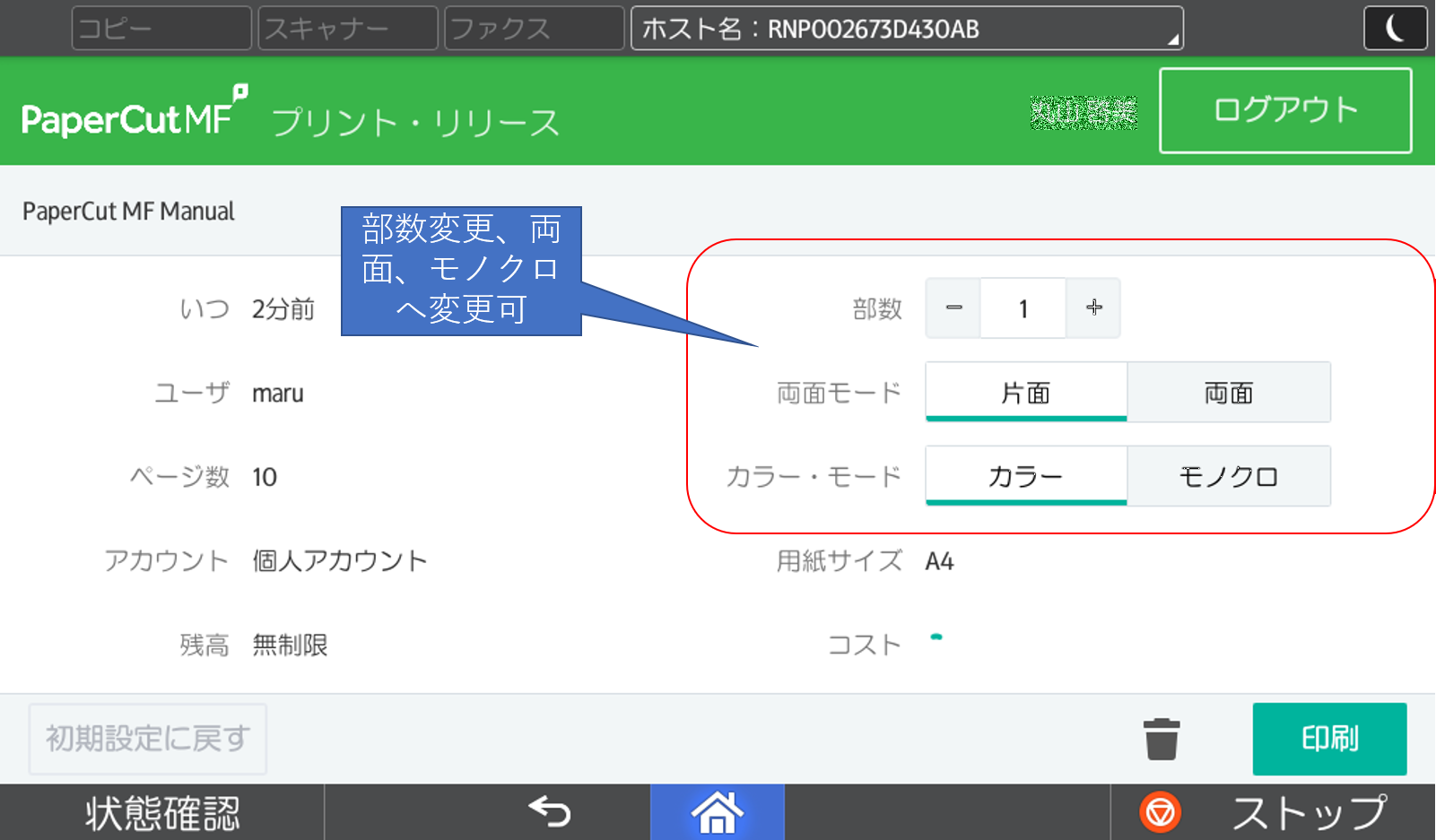Click the 2分前 time value

(283, 309)
